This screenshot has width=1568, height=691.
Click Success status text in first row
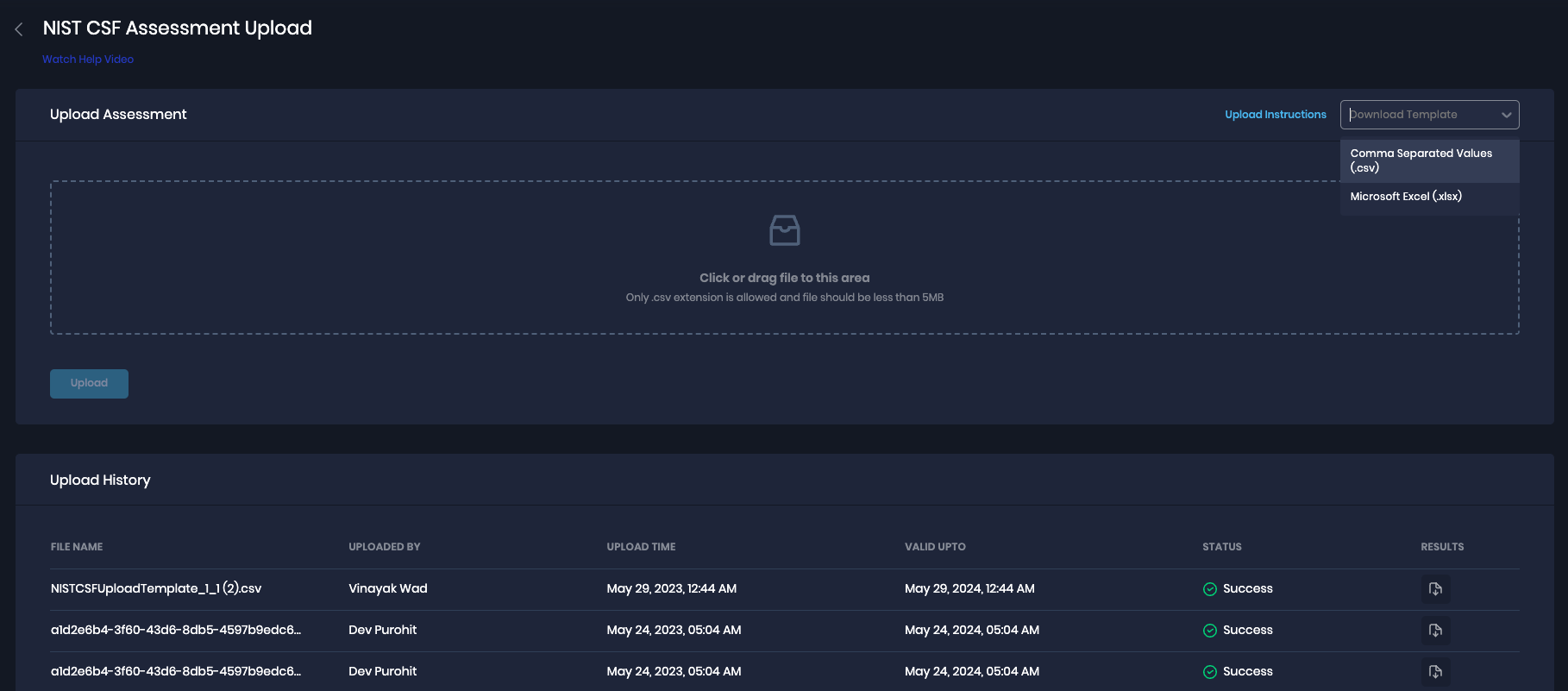coord(1247,588)
